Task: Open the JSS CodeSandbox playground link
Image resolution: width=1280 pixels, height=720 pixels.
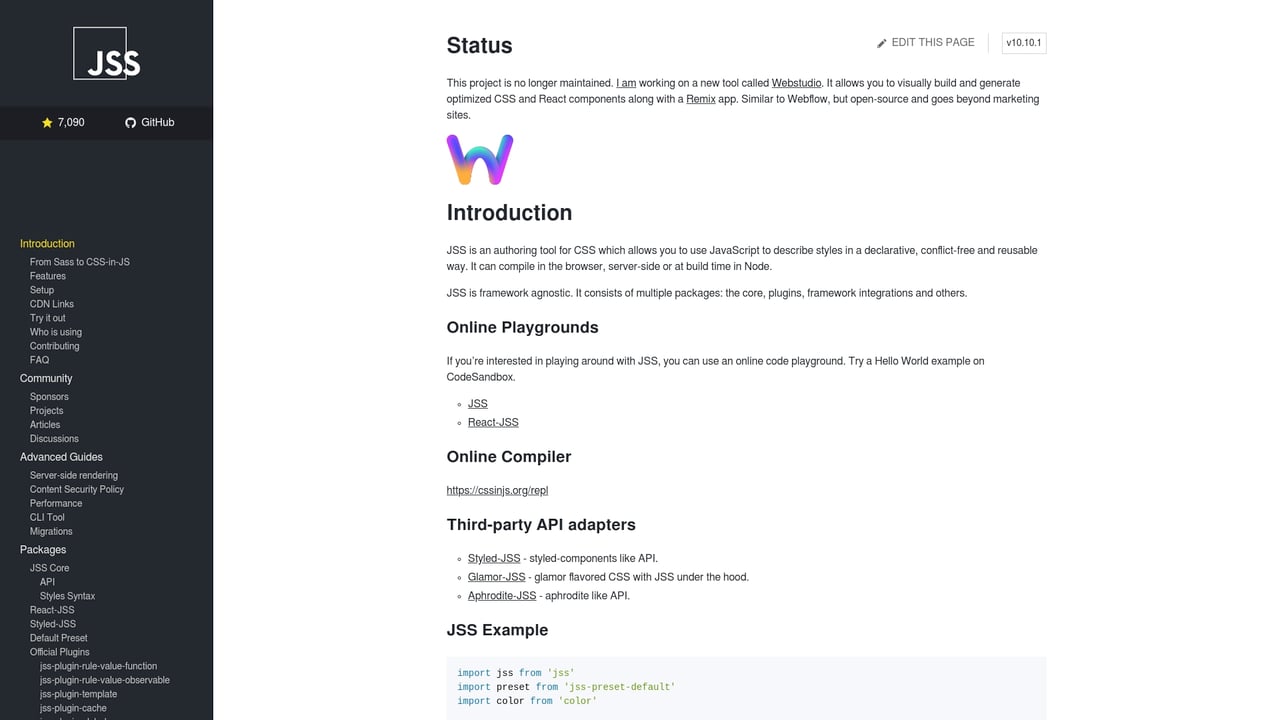Action: 477,403
